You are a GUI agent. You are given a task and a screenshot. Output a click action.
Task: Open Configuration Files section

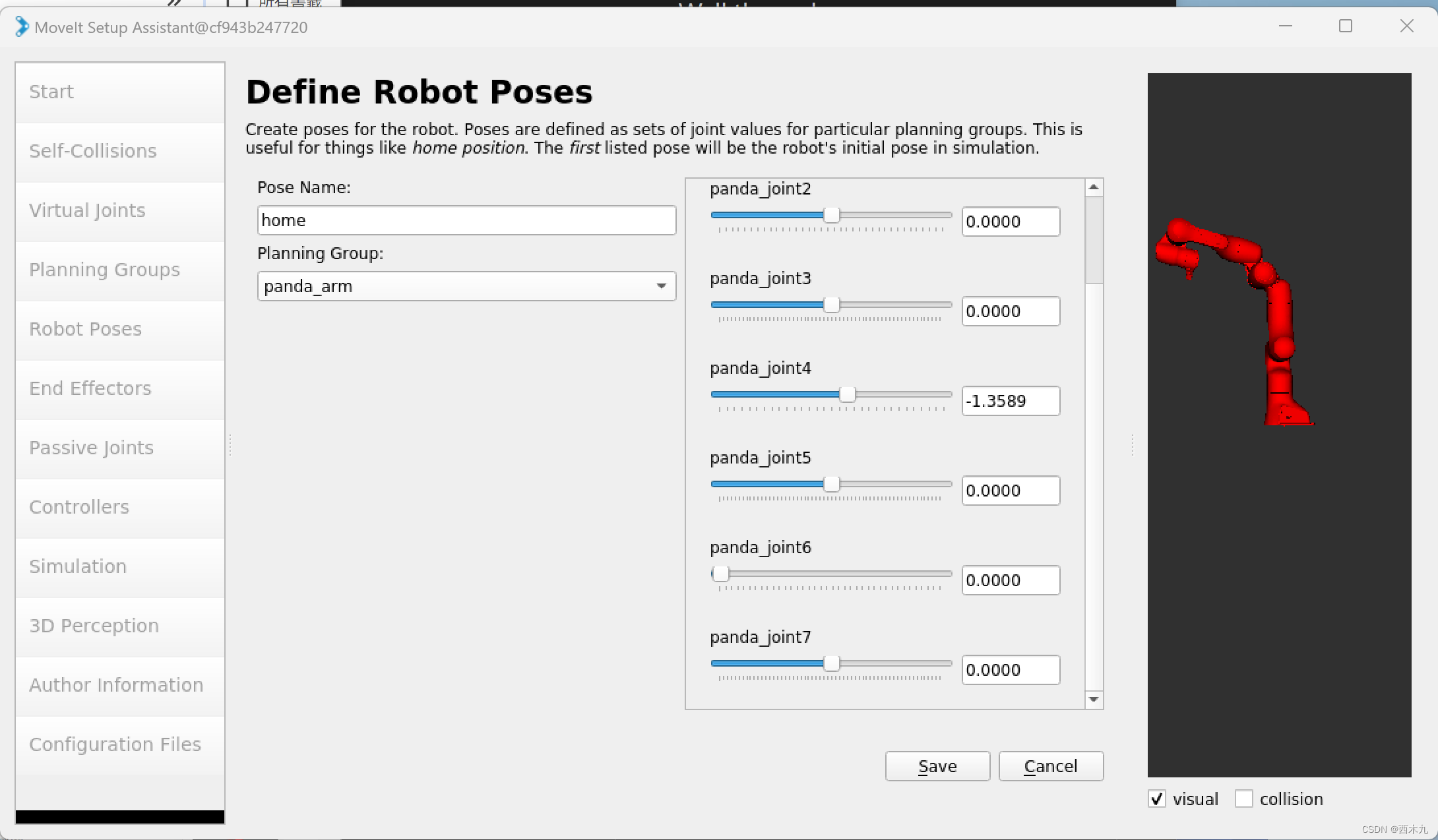[x=119, y=745]
